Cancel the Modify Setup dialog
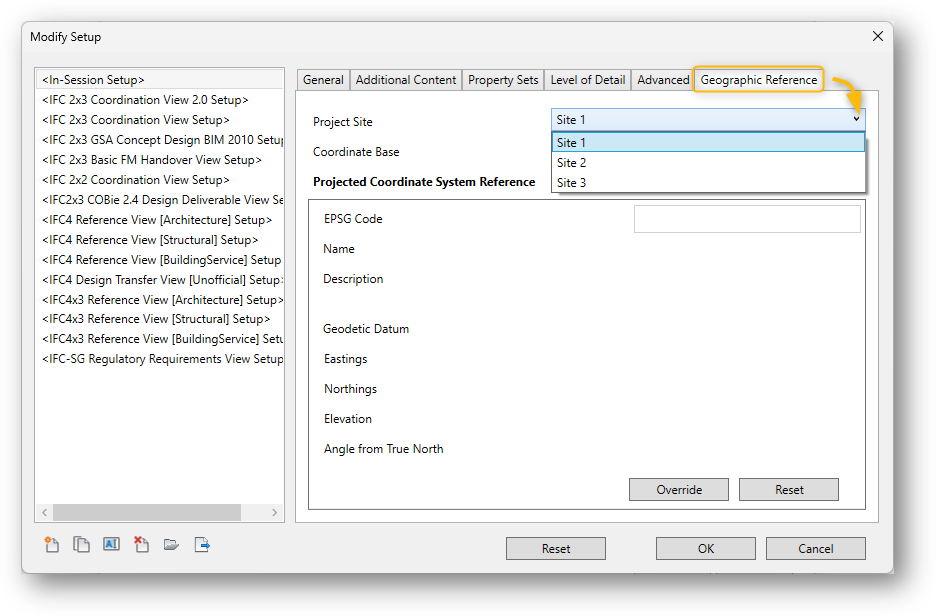936x616 pixels. (x=815, y=549)
